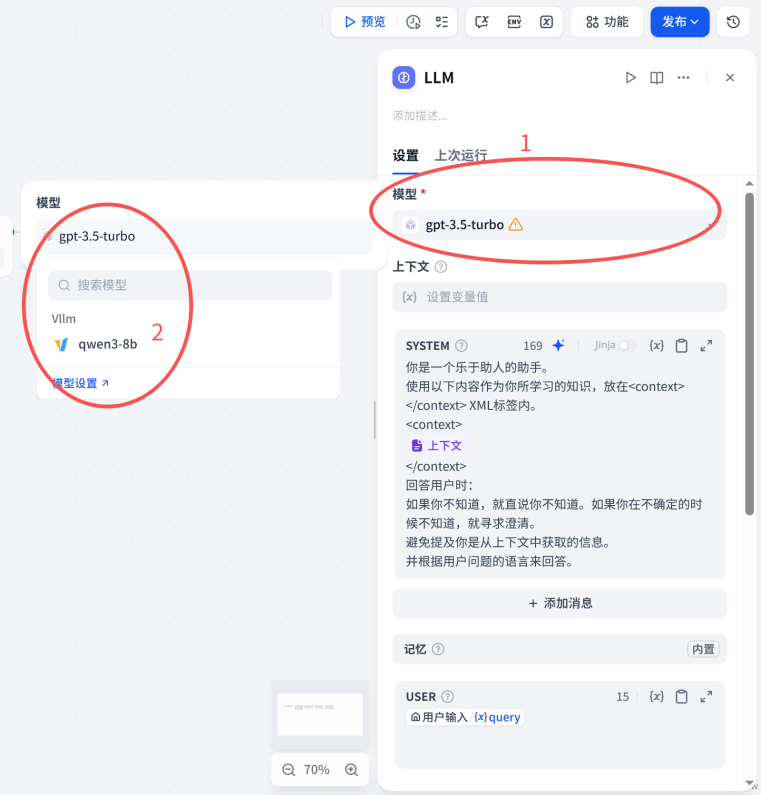Open the checklist icon in top toolbar
The width and height of the screenshot is (761, 795).
pos(442,22)
